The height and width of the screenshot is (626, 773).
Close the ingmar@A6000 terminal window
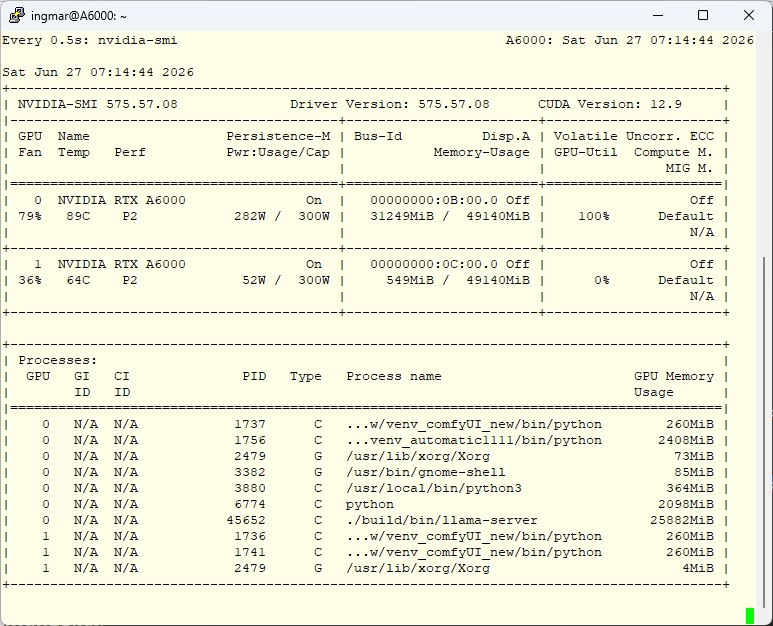pos(748,15)
